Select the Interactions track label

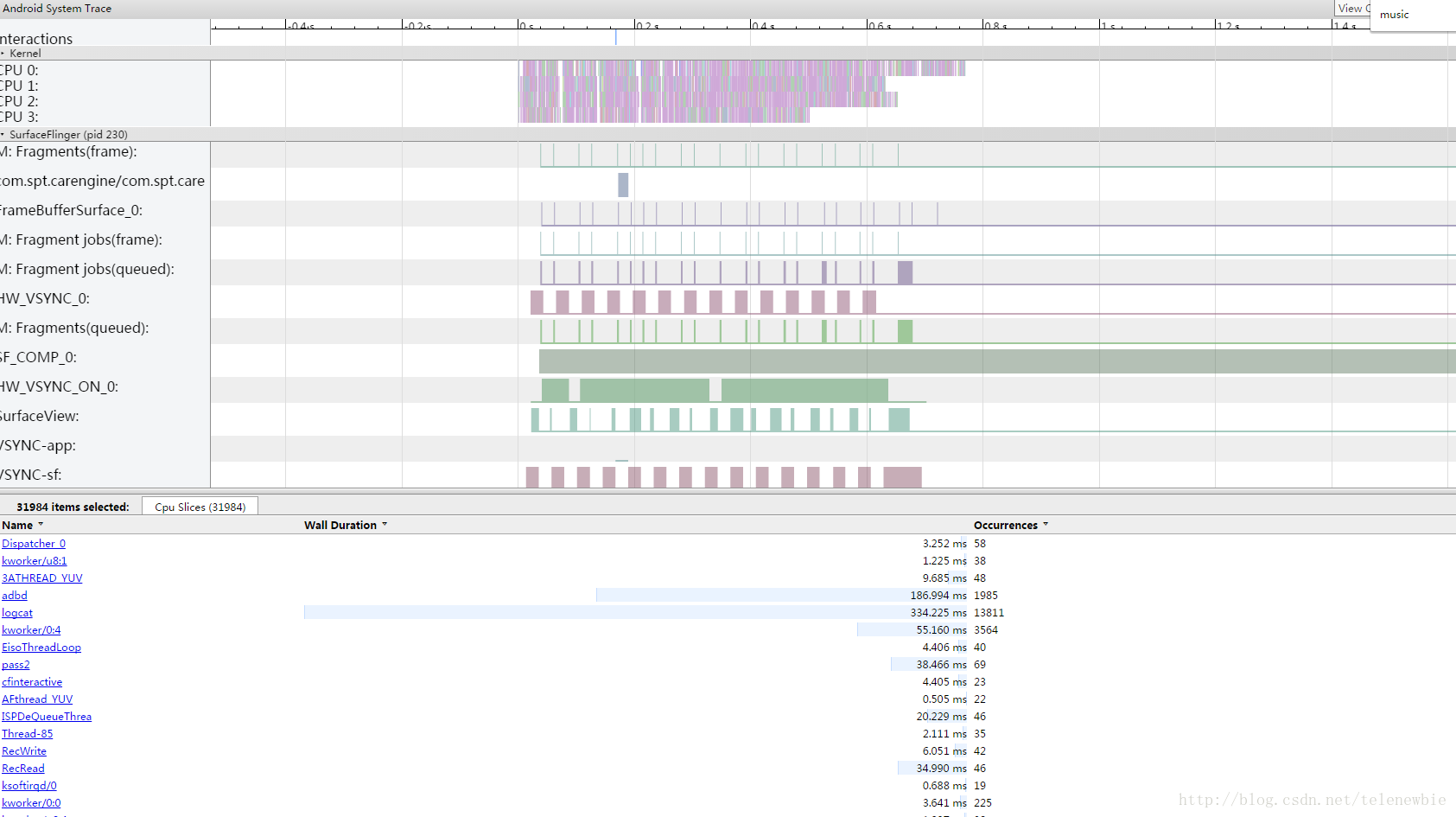[x=36, y=39]
